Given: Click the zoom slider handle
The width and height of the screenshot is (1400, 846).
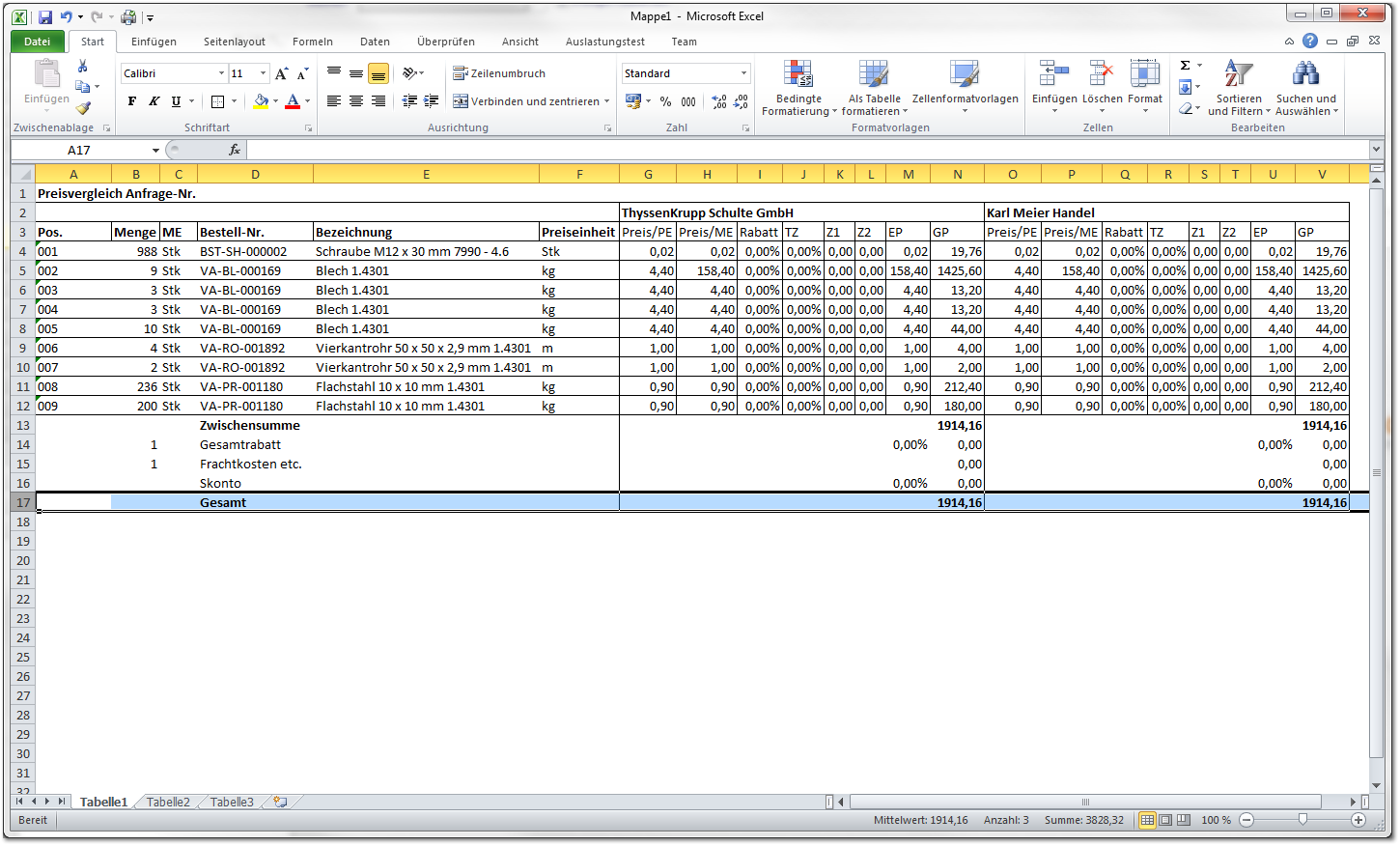Looking at the screenshot, I should coord(1302,820).
